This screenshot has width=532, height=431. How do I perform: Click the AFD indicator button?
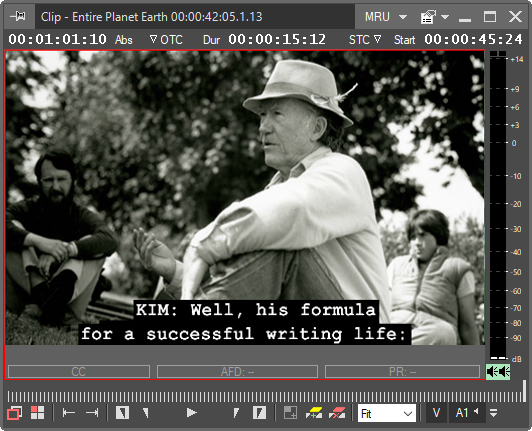pos(237,372)
